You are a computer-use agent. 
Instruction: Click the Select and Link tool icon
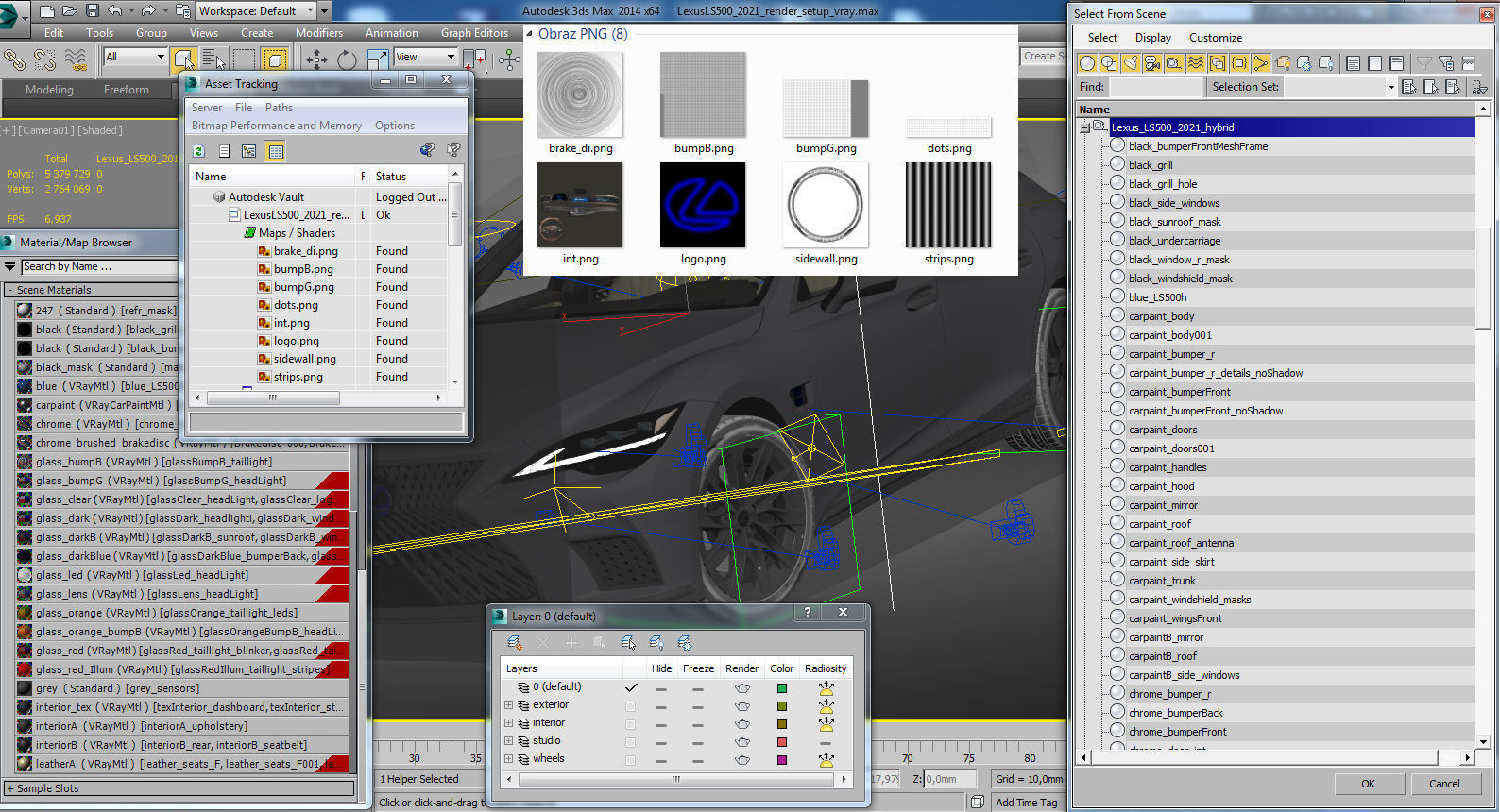(14, 59)
